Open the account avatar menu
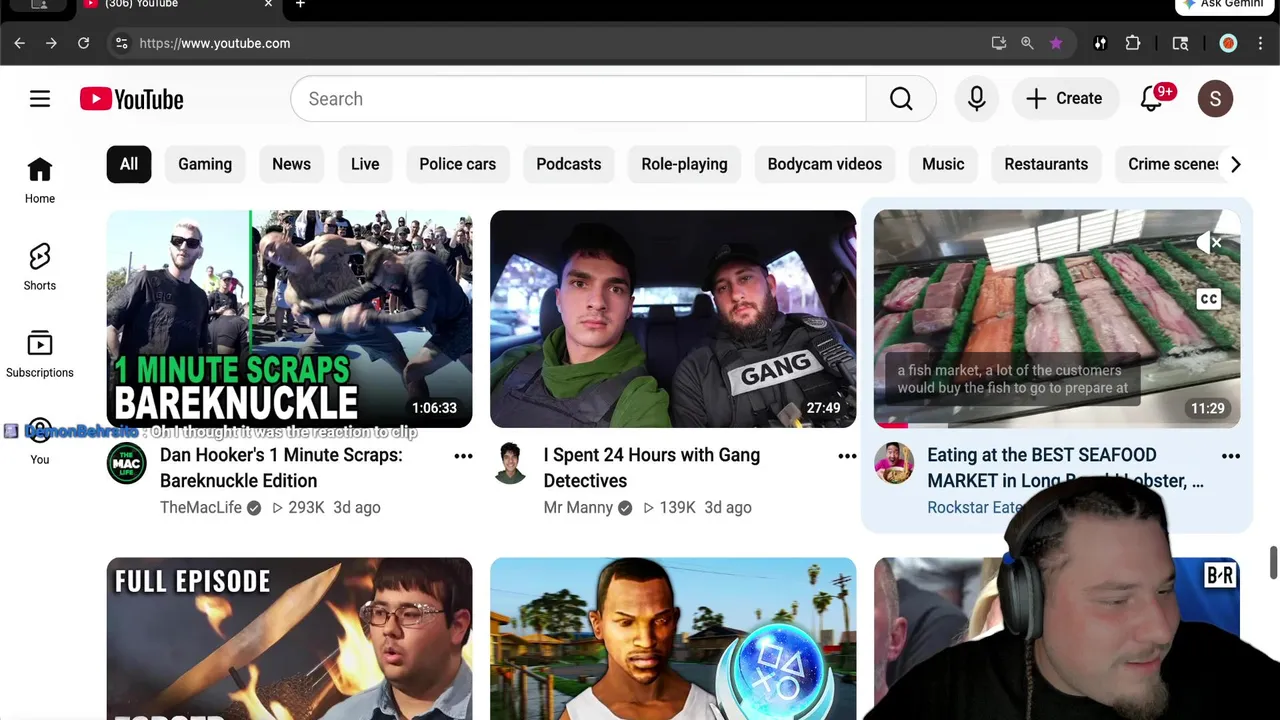The height and width of the screenshot is (720, 1280). 1215,99
